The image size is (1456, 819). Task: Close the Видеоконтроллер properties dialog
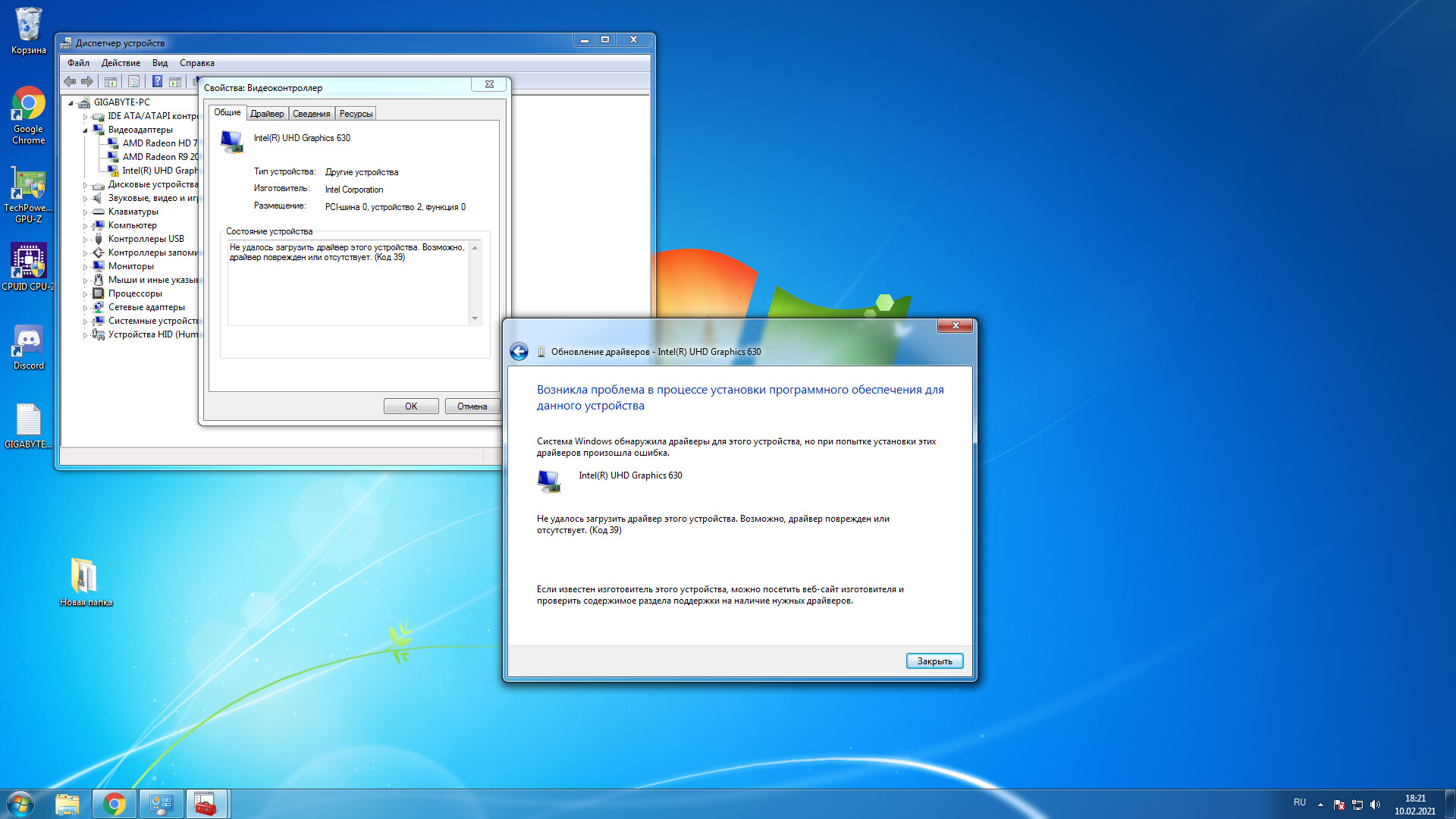[x=489, y=84]
